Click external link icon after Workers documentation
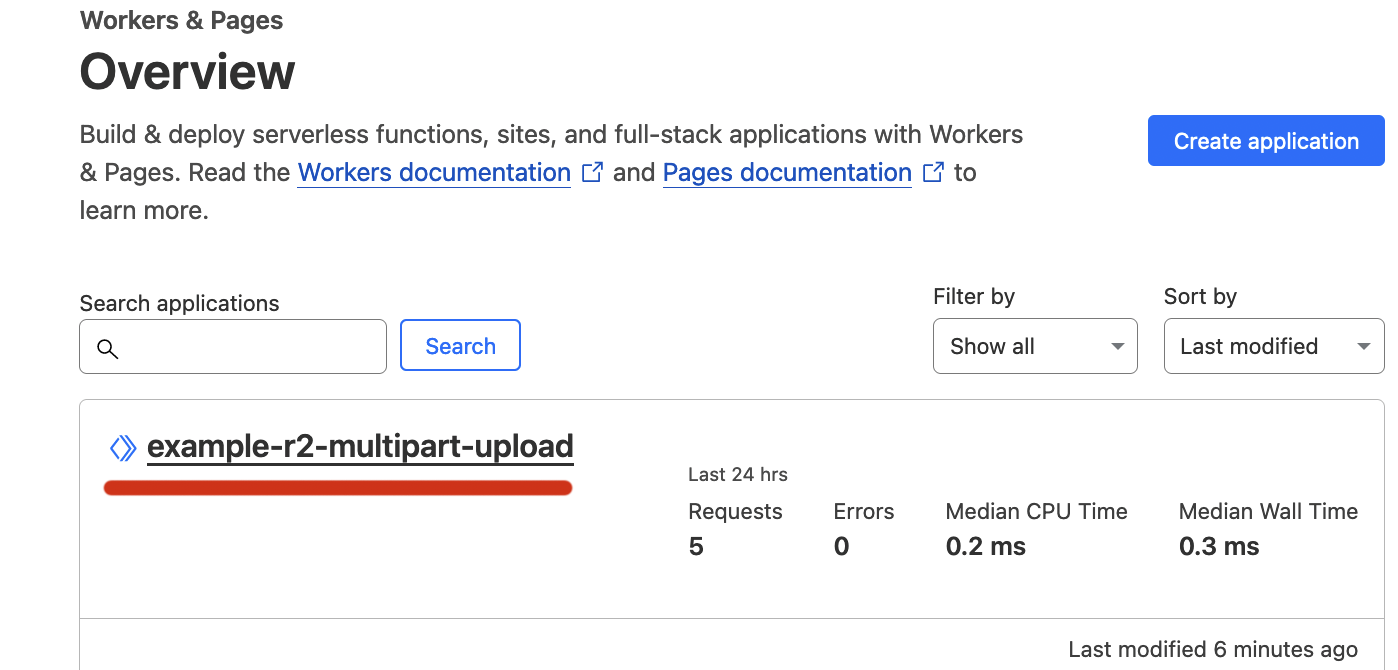1398x670 pixels. pos(592,172)
